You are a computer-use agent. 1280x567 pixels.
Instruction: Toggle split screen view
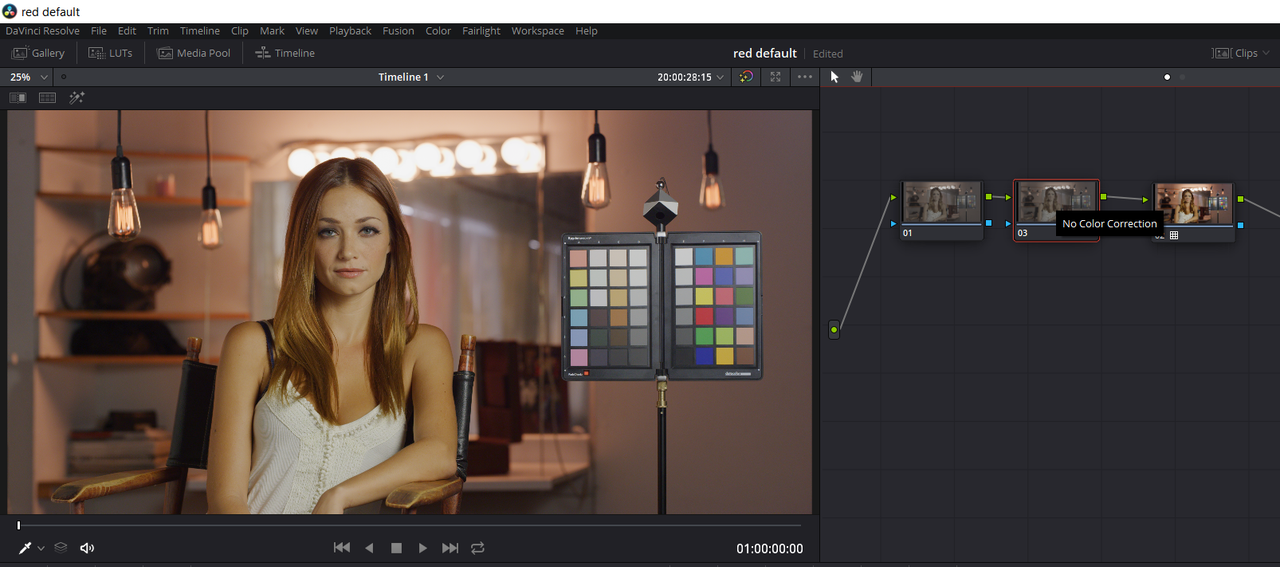click(x=47, y=98)
